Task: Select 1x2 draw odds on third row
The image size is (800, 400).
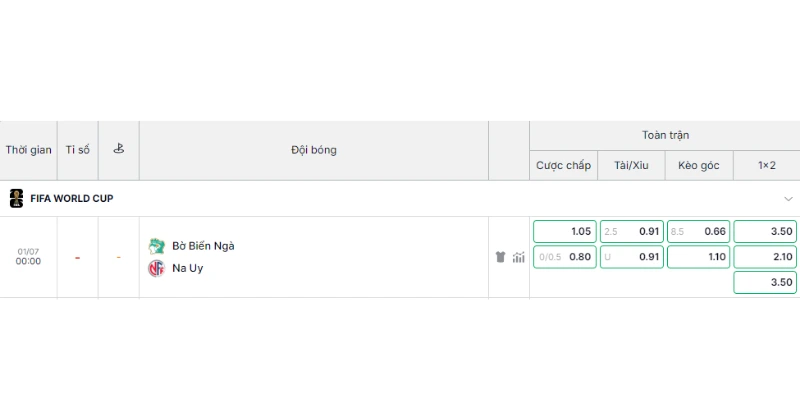Action: [765, 282]
